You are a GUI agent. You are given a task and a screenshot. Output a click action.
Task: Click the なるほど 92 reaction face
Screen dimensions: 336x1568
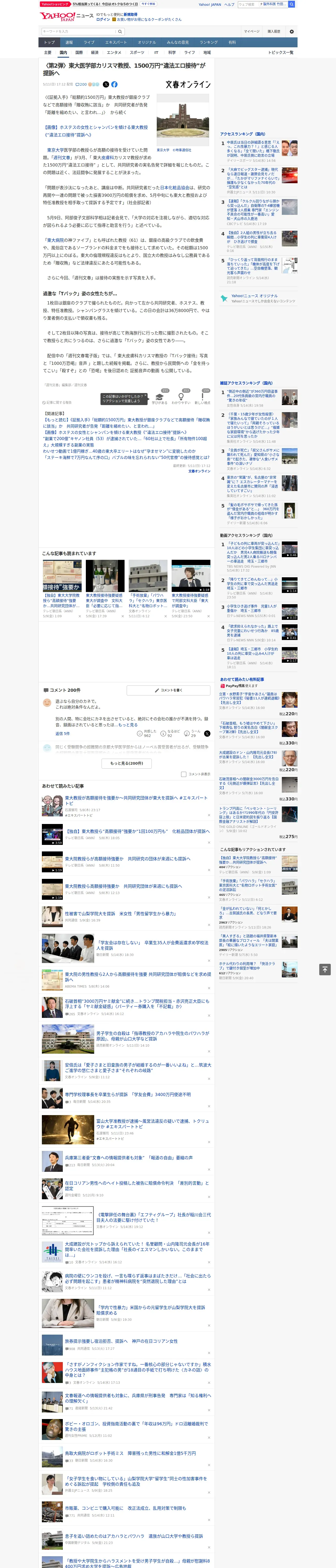[164, 734]
